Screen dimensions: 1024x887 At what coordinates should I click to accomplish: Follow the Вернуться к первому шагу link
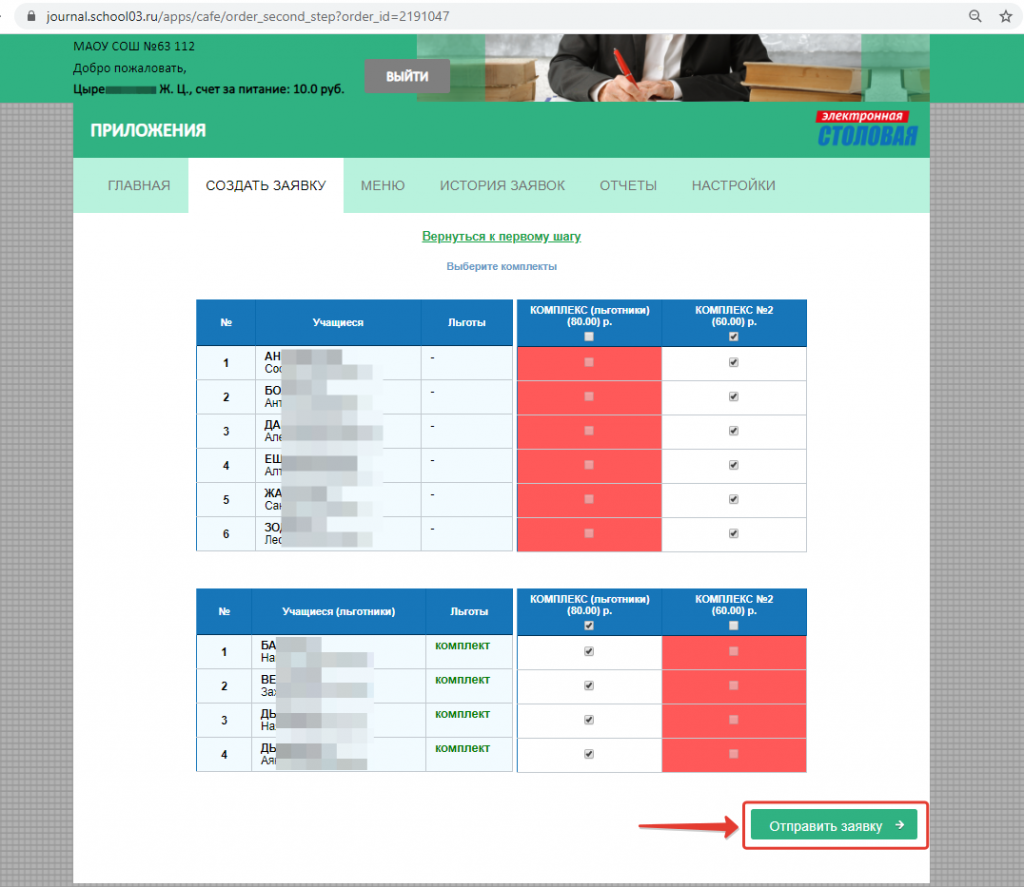[x=501, y=237]
